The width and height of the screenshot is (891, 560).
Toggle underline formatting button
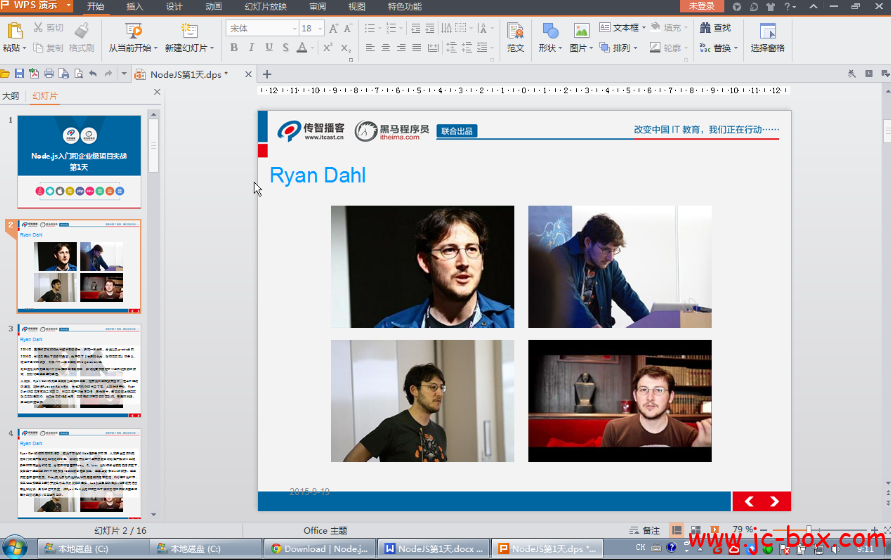coord(269,47)
